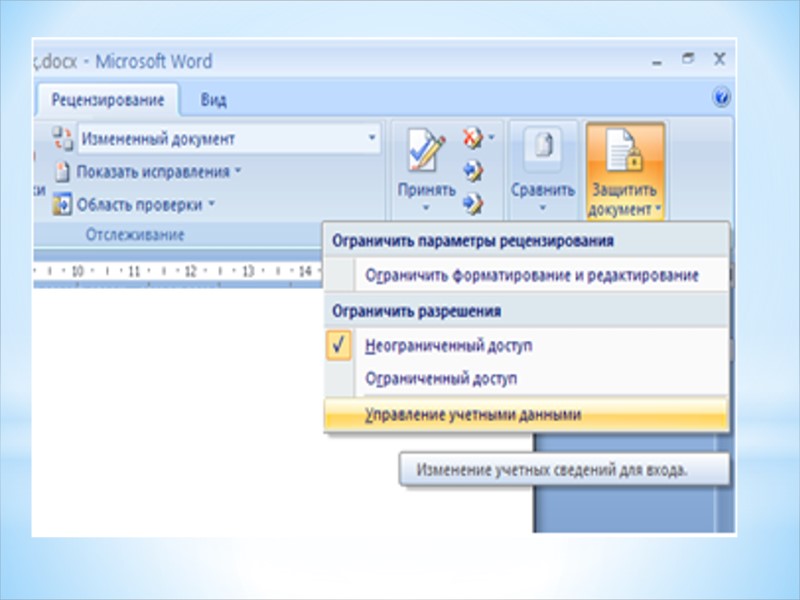Switch to the Вид tab
The height and width of the screenshot is (600, 800).
213,100
